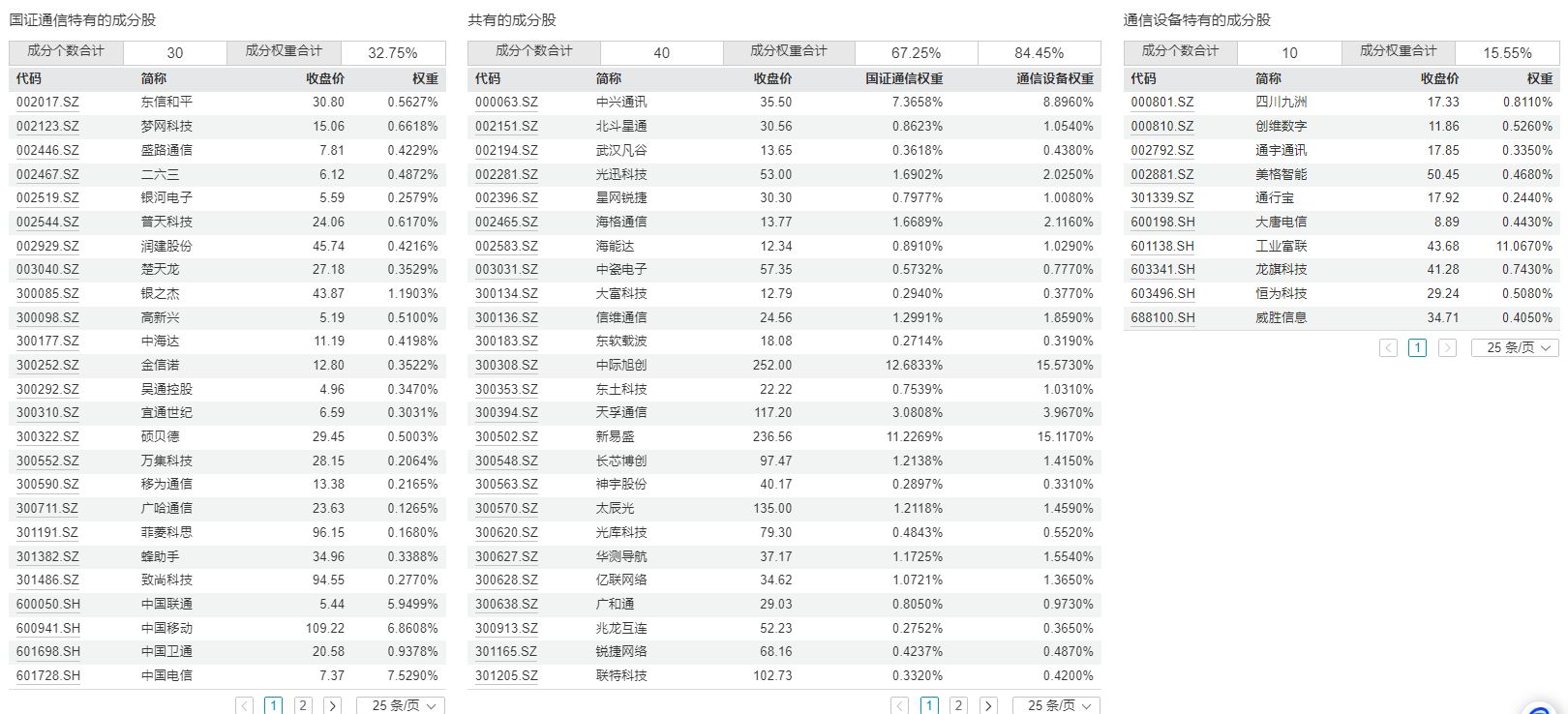Open stock code 002017.SZ link
This screenshot has height=714, width=1568.
47,102
